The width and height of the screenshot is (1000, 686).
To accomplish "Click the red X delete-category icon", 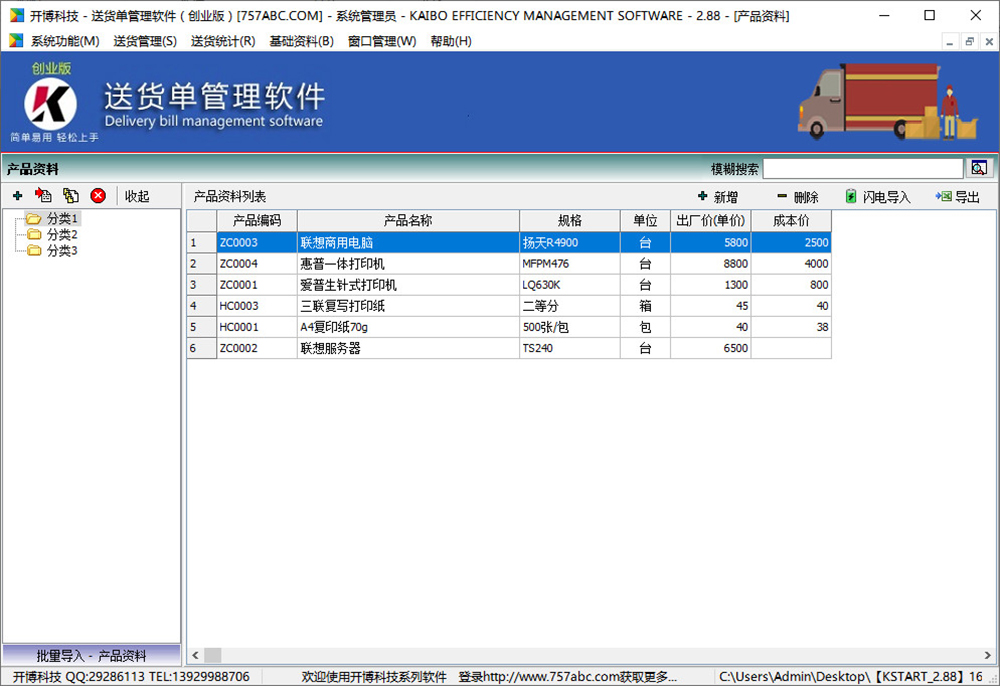I will click(98, 196).
